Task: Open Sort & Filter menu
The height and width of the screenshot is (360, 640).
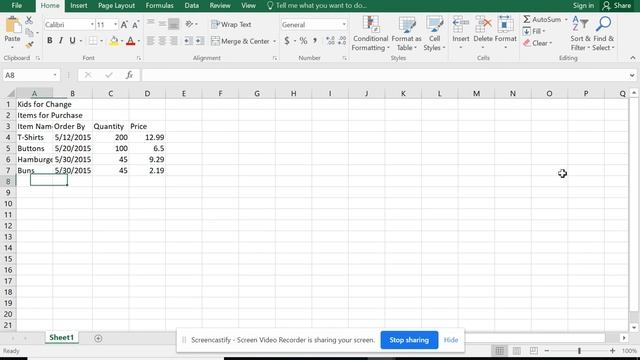Action: [x=580, y=34]
